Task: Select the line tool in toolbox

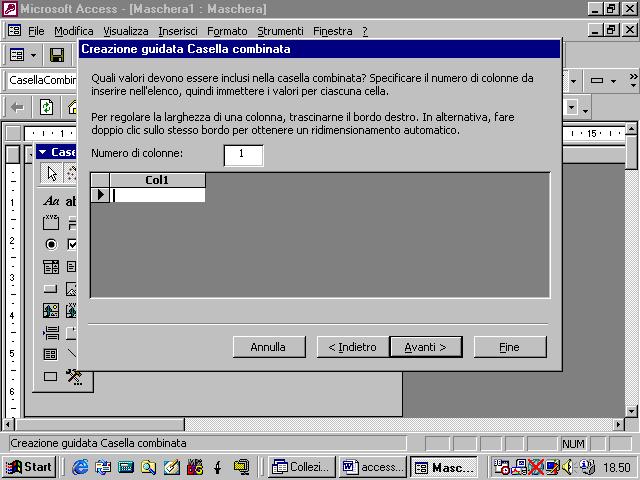Action: [72, 353]
